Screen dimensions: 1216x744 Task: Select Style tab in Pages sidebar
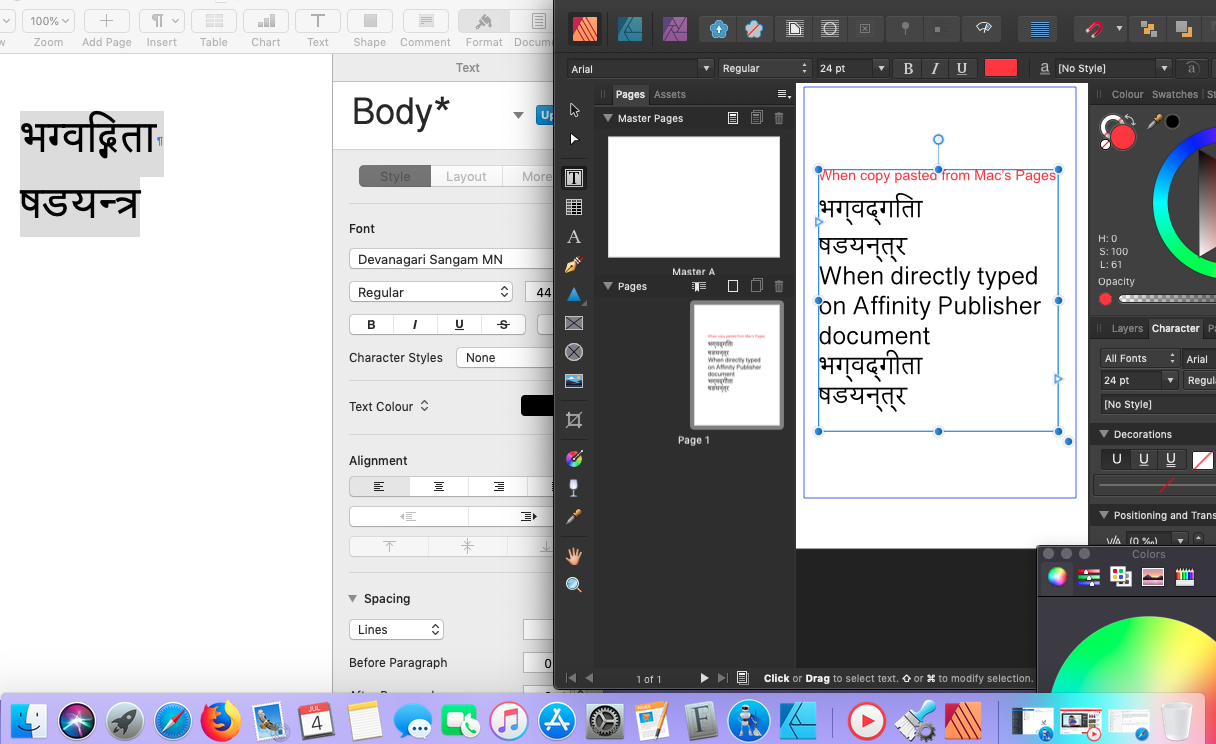395,176
